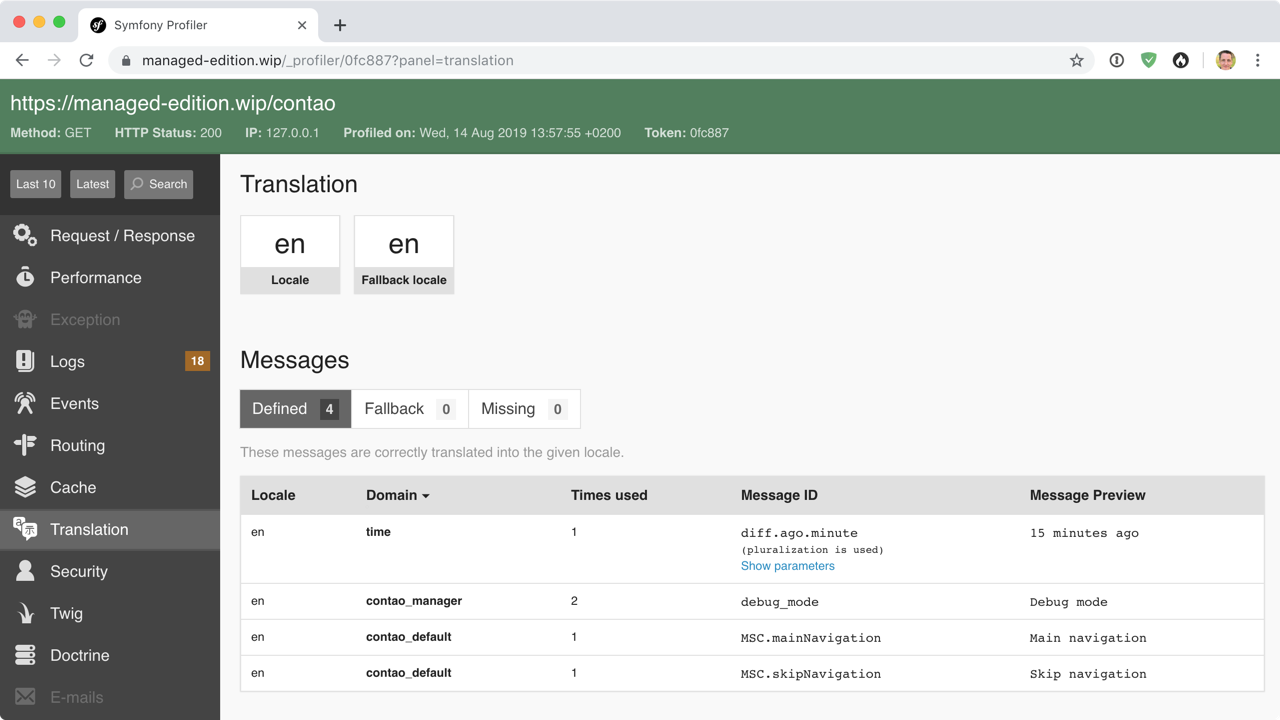Click the E-mails envelope icon
The height and width of the screenshot is (720, 1280).
[25, 697]
